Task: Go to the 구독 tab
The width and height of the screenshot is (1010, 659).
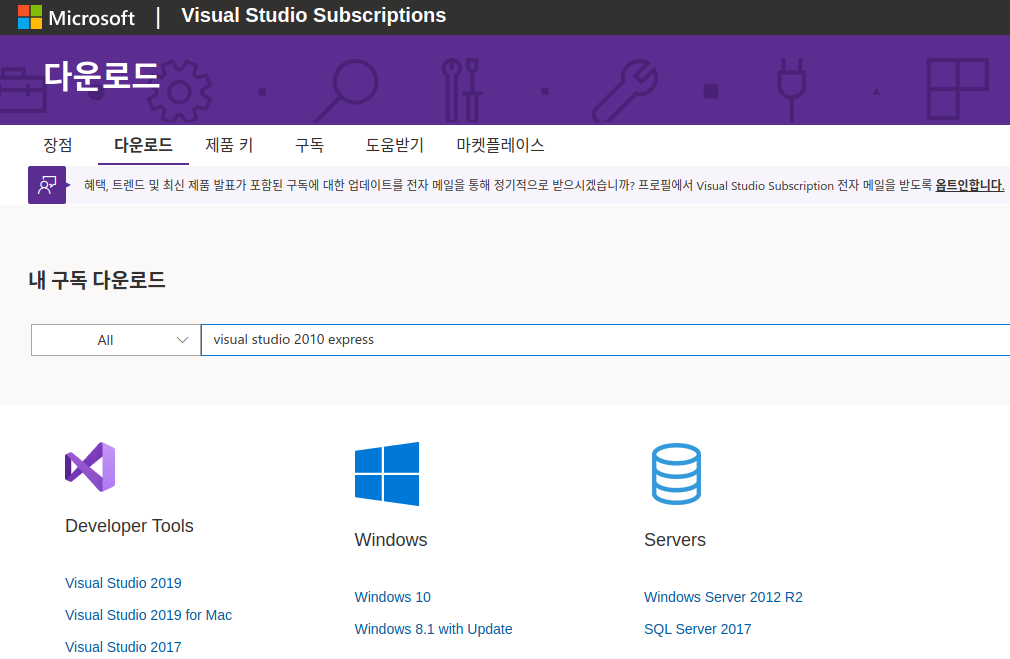Action: coord(309,145)
